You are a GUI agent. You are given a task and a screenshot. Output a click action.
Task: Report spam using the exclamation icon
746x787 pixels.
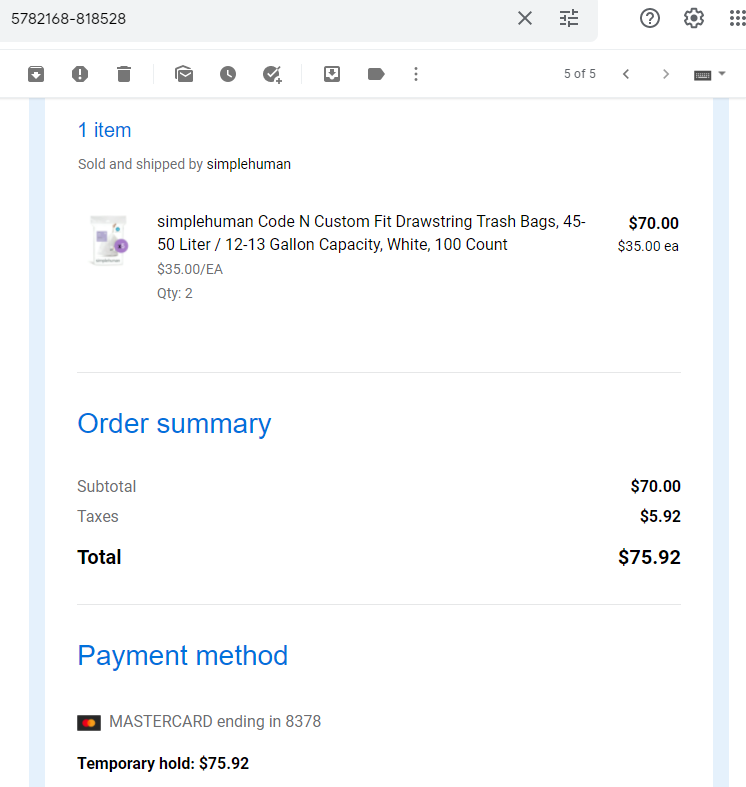pos(80,74)
